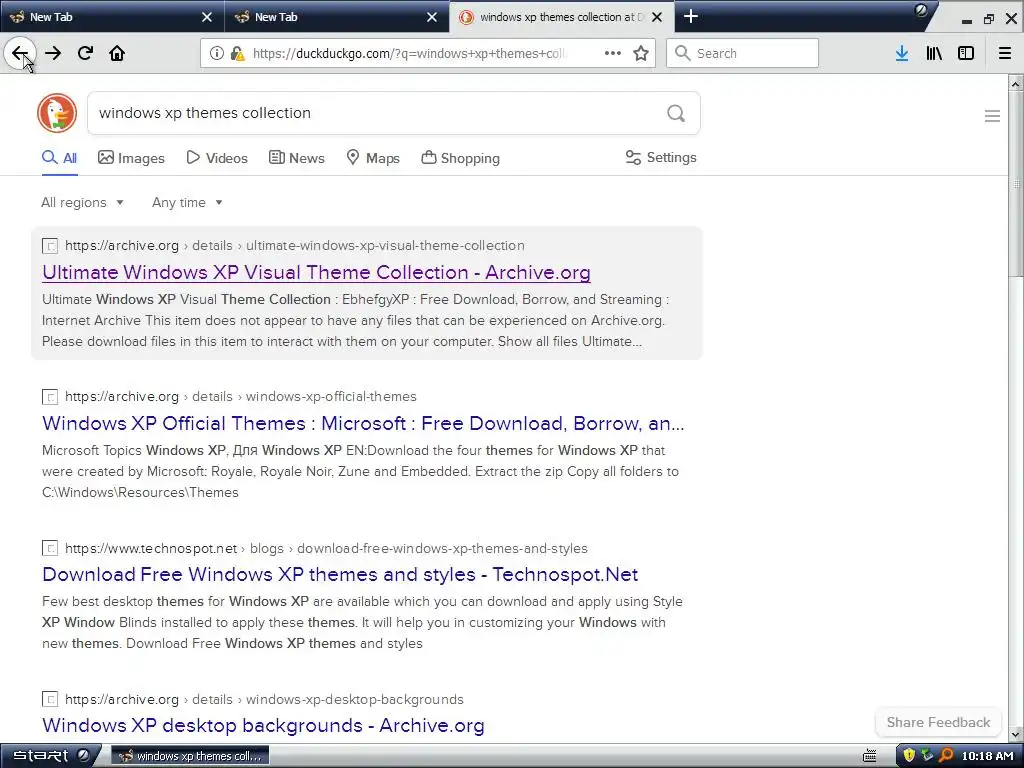Switch to the second New Tab
This screenshot has width=1024, height=768.
click(337, 17)
